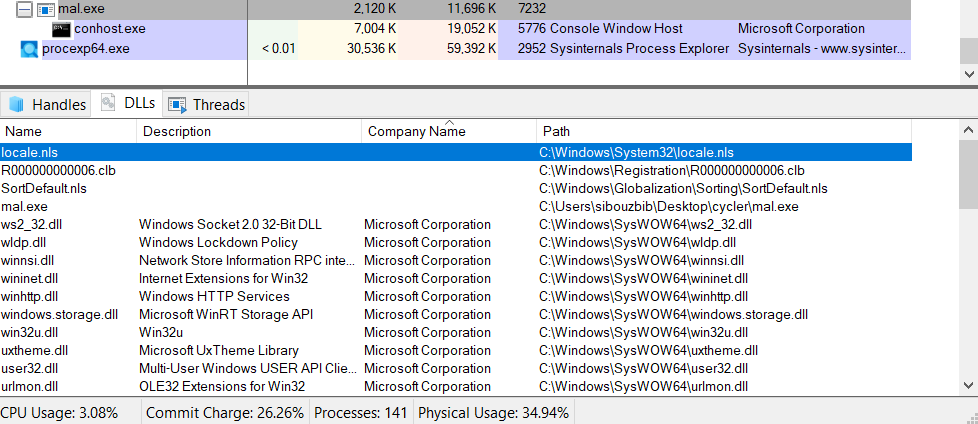Switch to the Handles tab label

59,104
